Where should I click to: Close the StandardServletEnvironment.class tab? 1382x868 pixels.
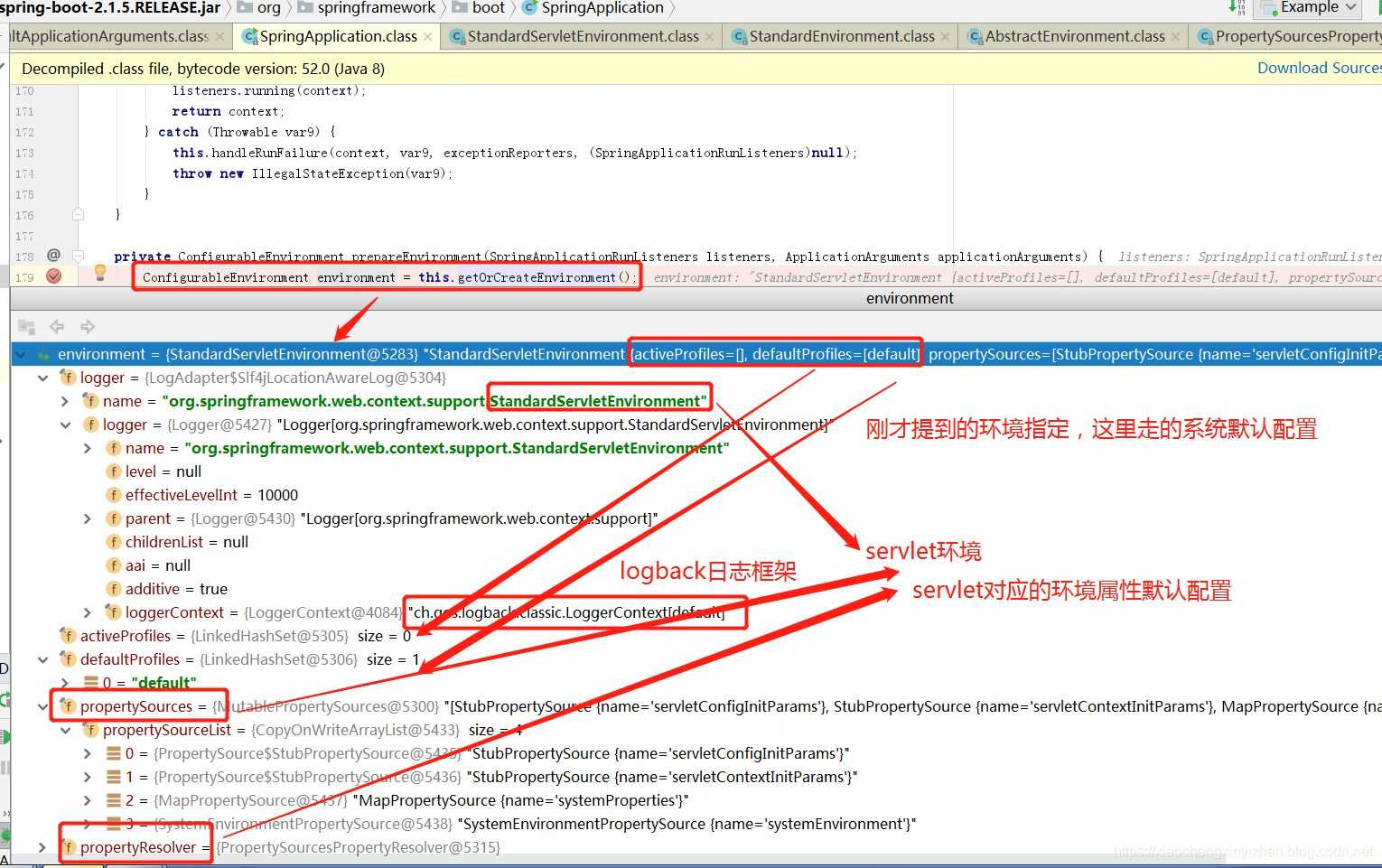(710, 37)
